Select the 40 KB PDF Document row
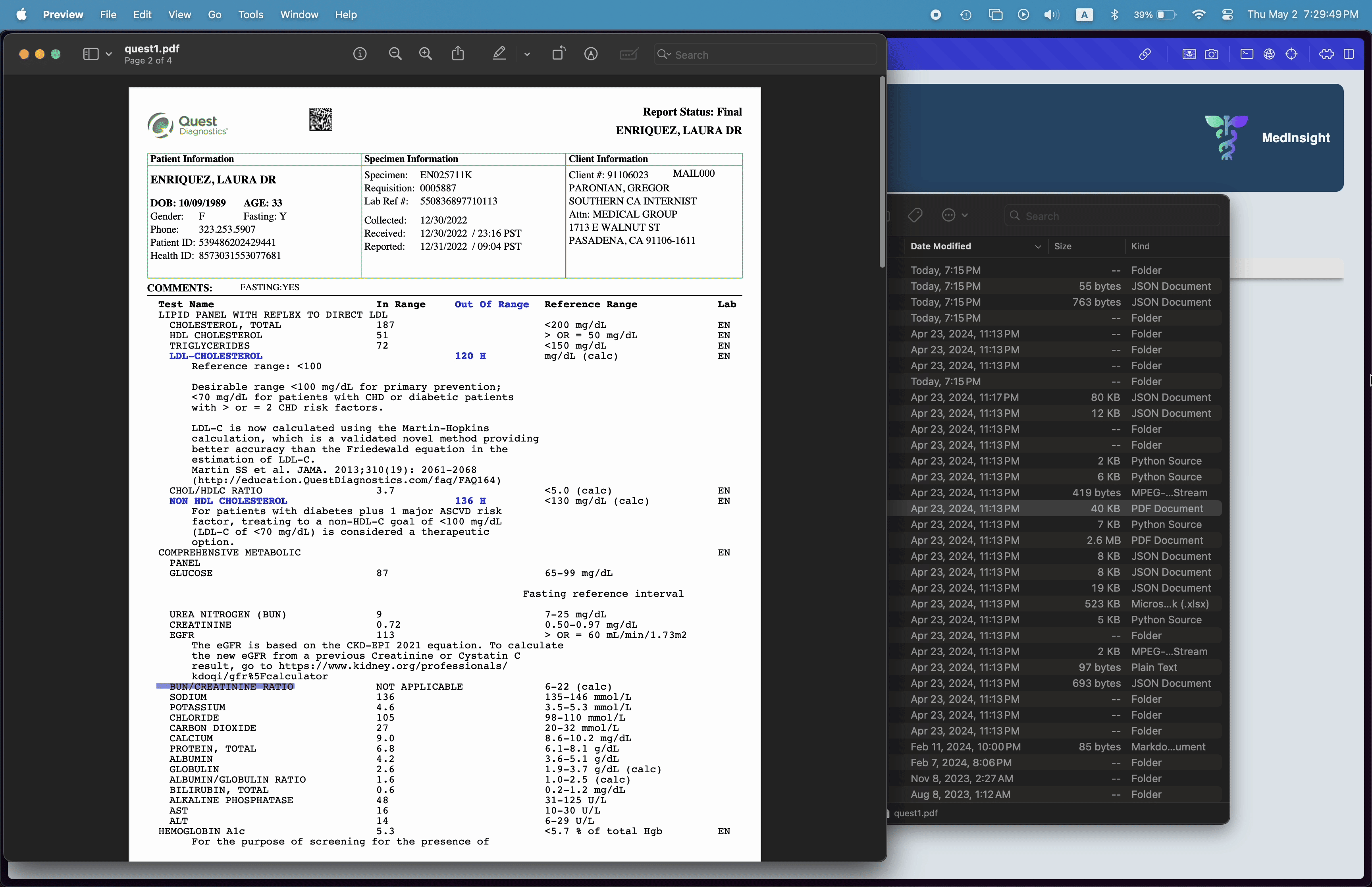The width and height of the screenshot is (1372, 887). coord(1054,509)
